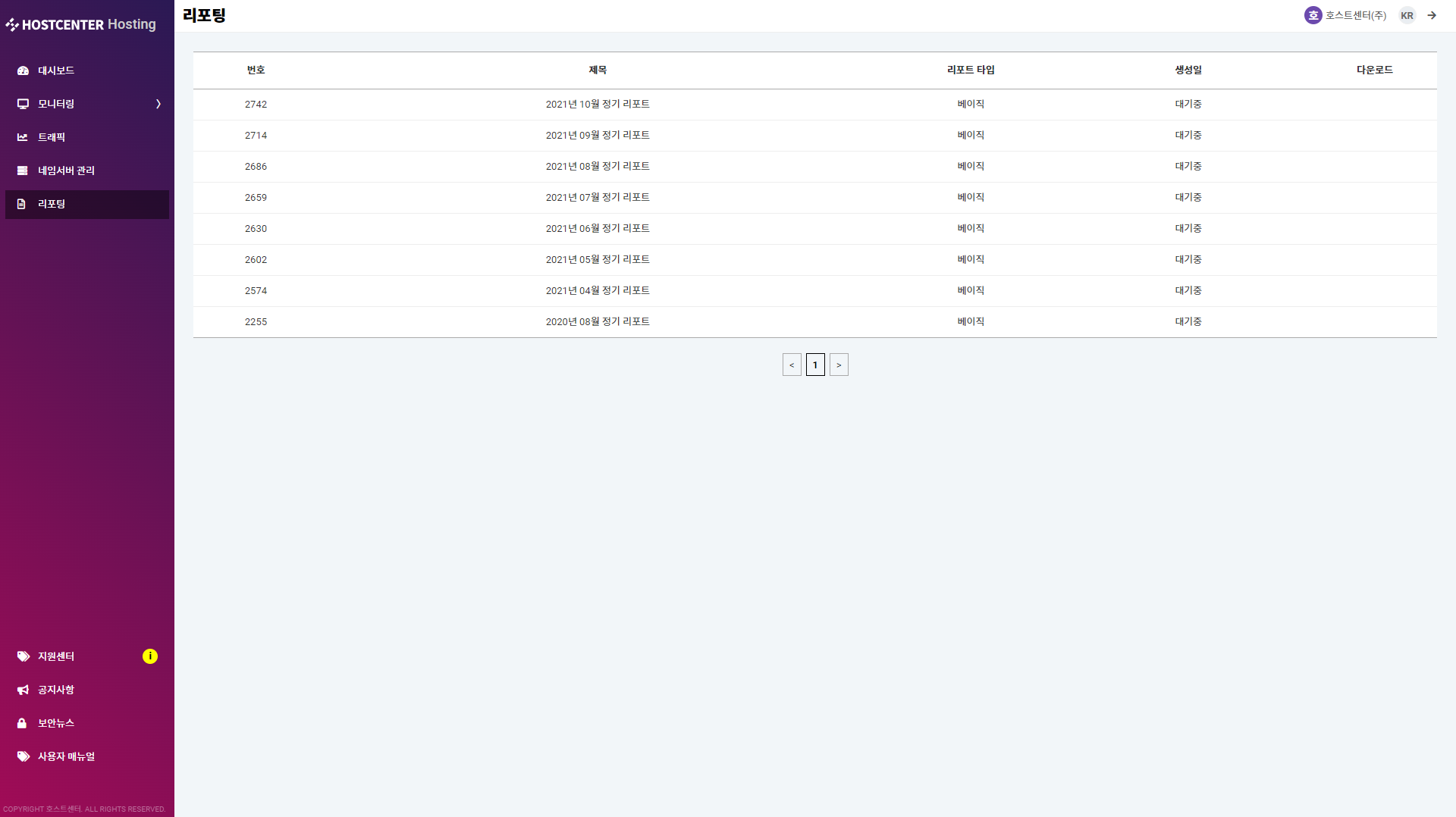Click the 공지사항 megaphone icon
This screenshot has width=1456, height=817.
click(23, 690)
